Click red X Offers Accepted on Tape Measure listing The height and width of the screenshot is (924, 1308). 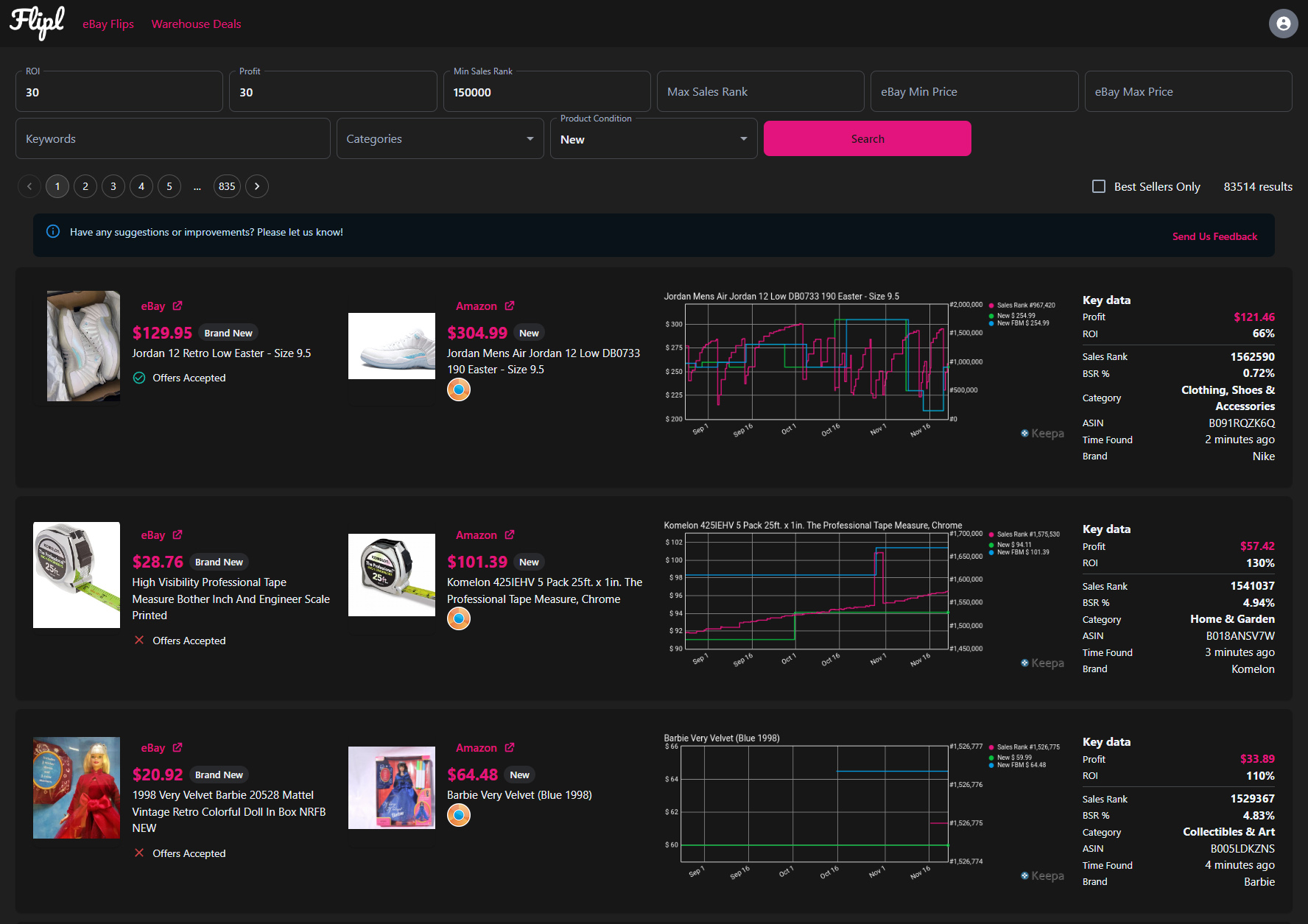pos(139,640)
